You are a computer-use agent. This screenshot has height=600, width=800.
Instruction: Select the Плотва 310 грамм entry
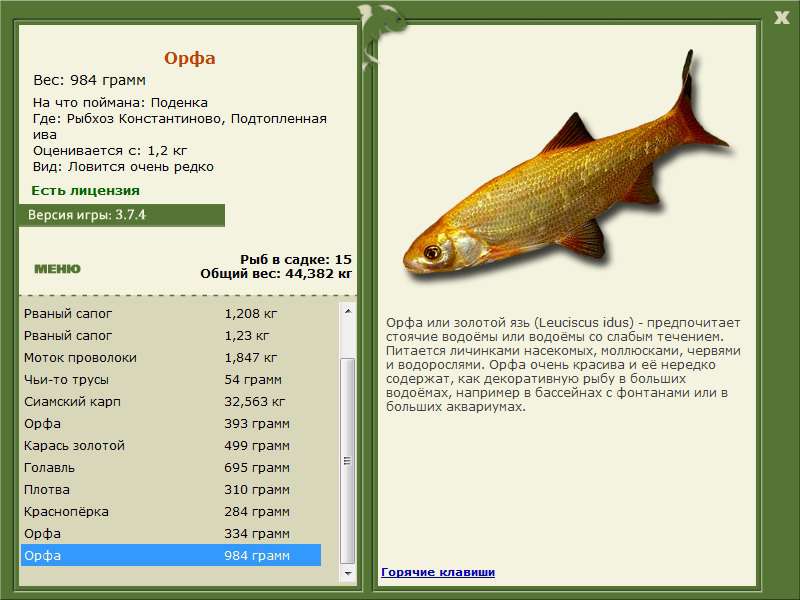coord(170,490)
